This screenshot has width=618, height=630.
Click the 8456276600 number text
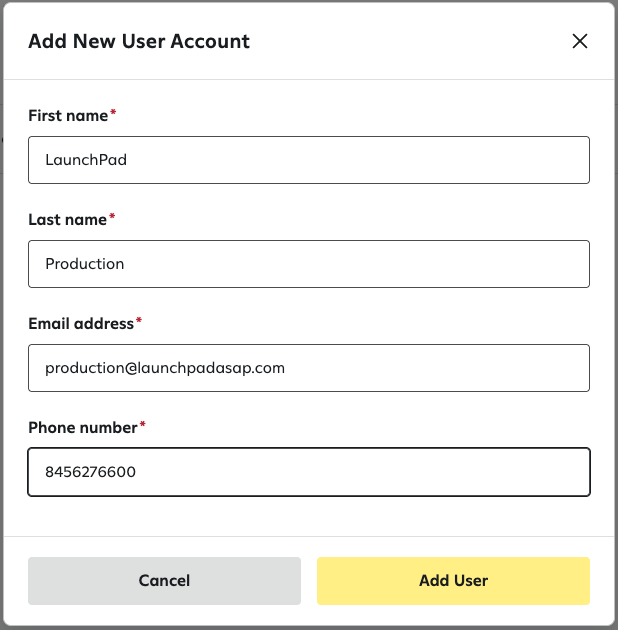coord(90,472)
